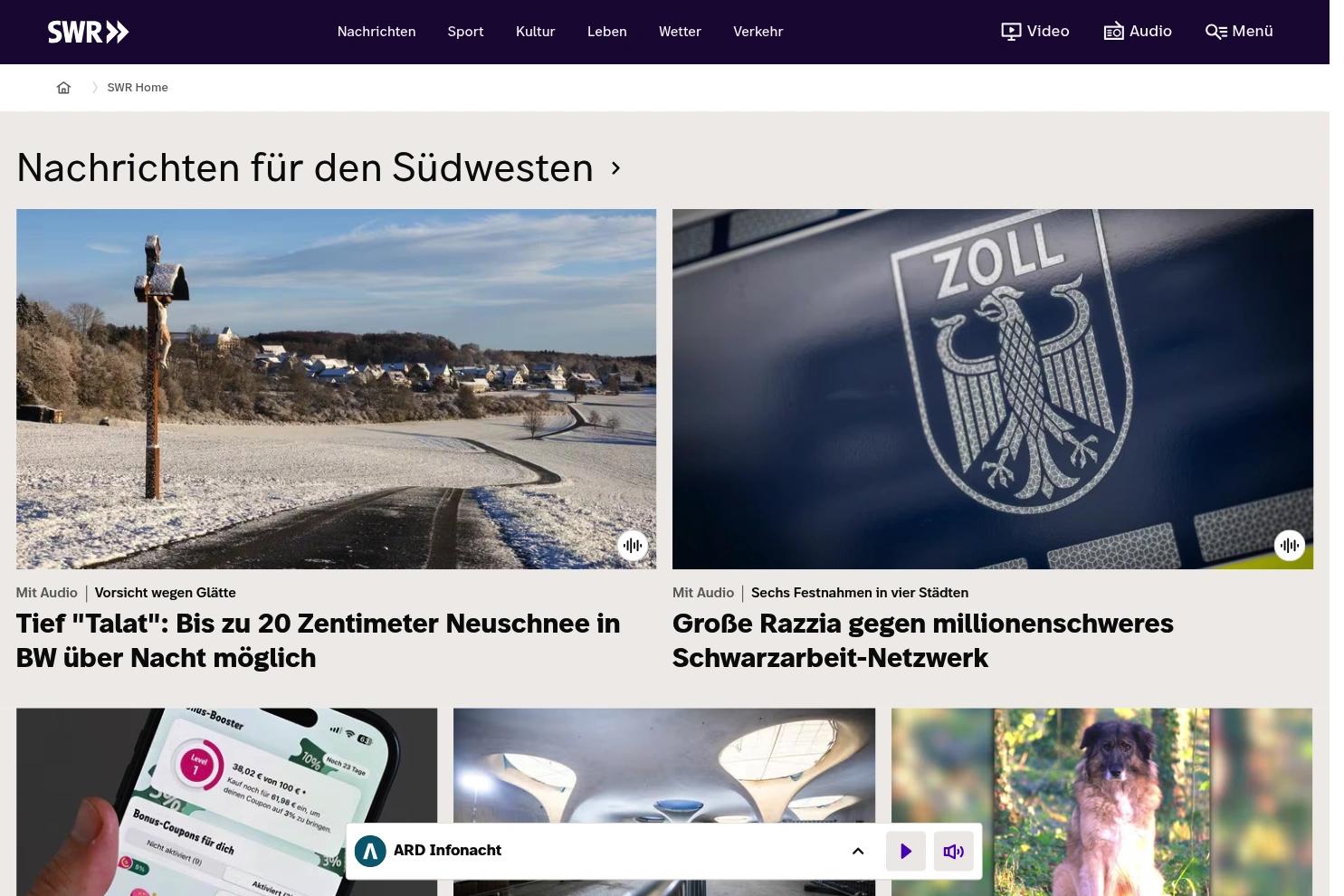The height and width of the screenshot is (896, 1344).
Task: Click the snowy landscape article image
Action: coord(336,389)
